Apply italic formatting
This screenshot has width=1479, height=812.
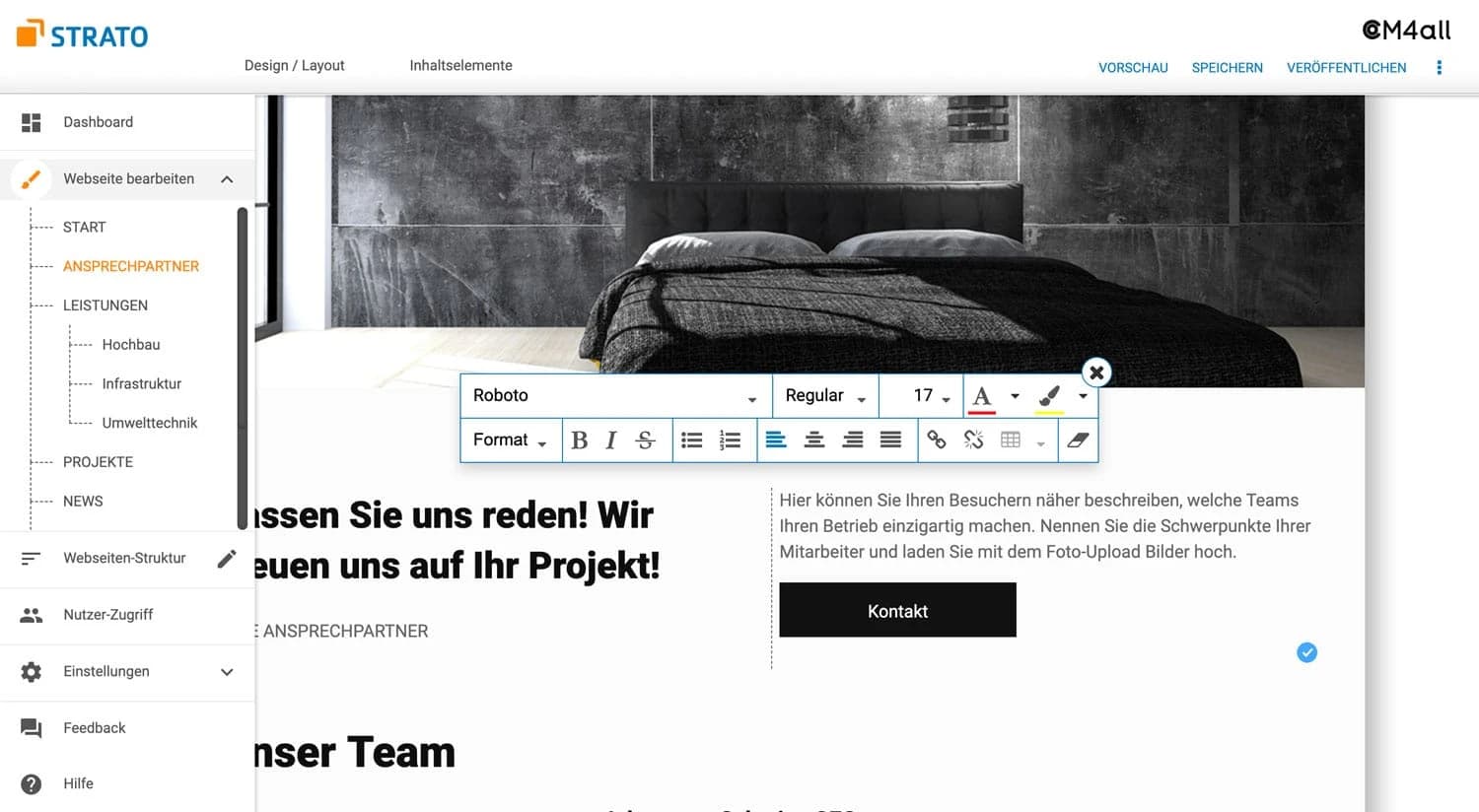tap(611, 440)
